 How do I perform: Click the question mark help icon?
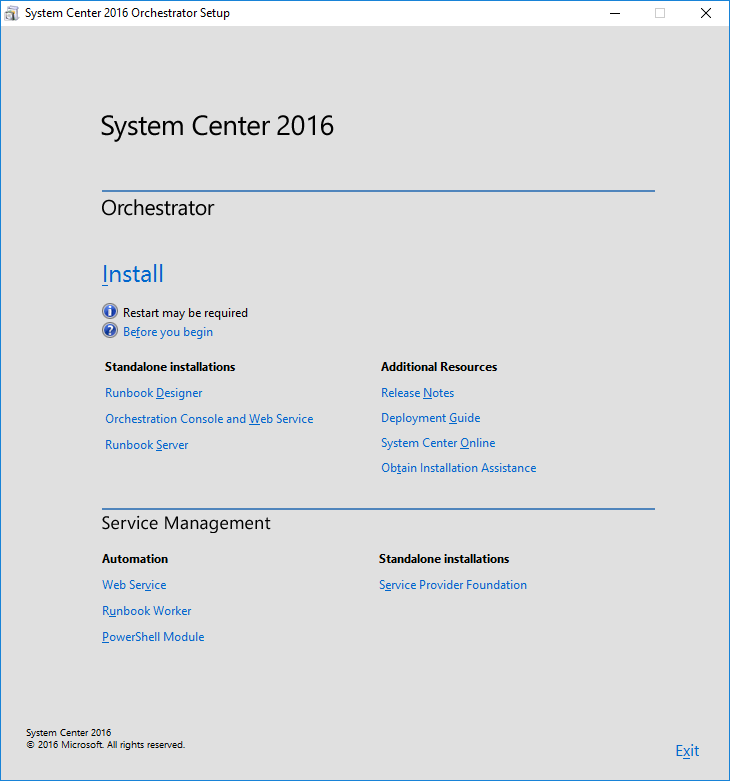110,330
